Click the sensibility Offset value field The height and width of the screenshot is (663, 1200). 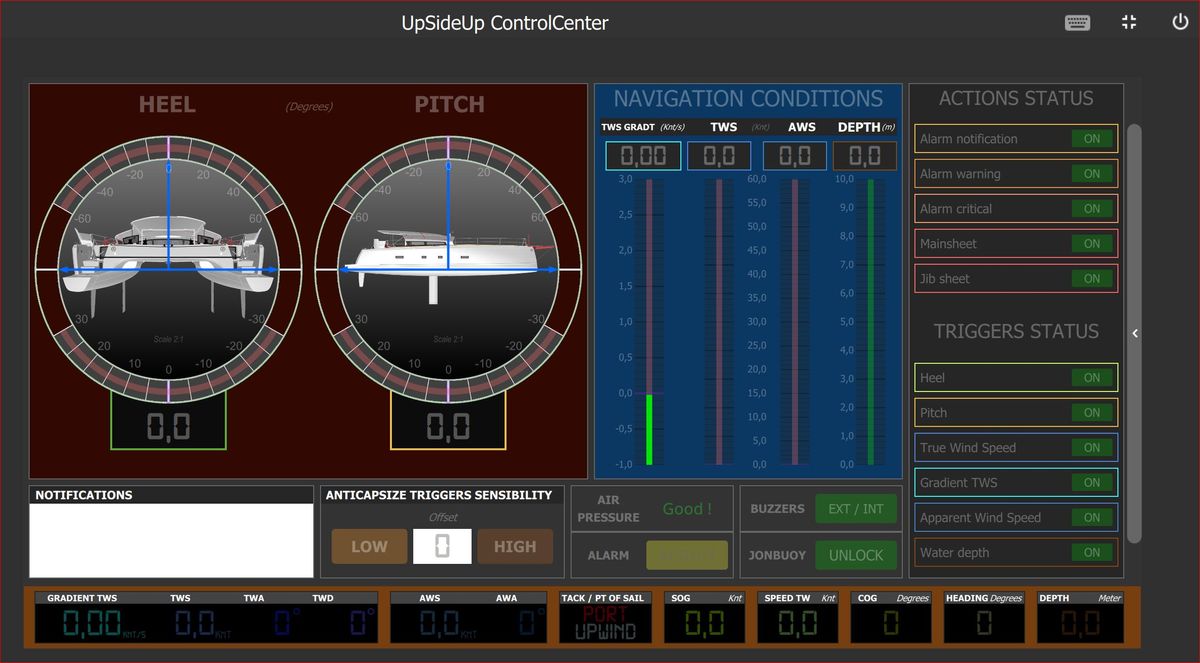pos(442,547)
